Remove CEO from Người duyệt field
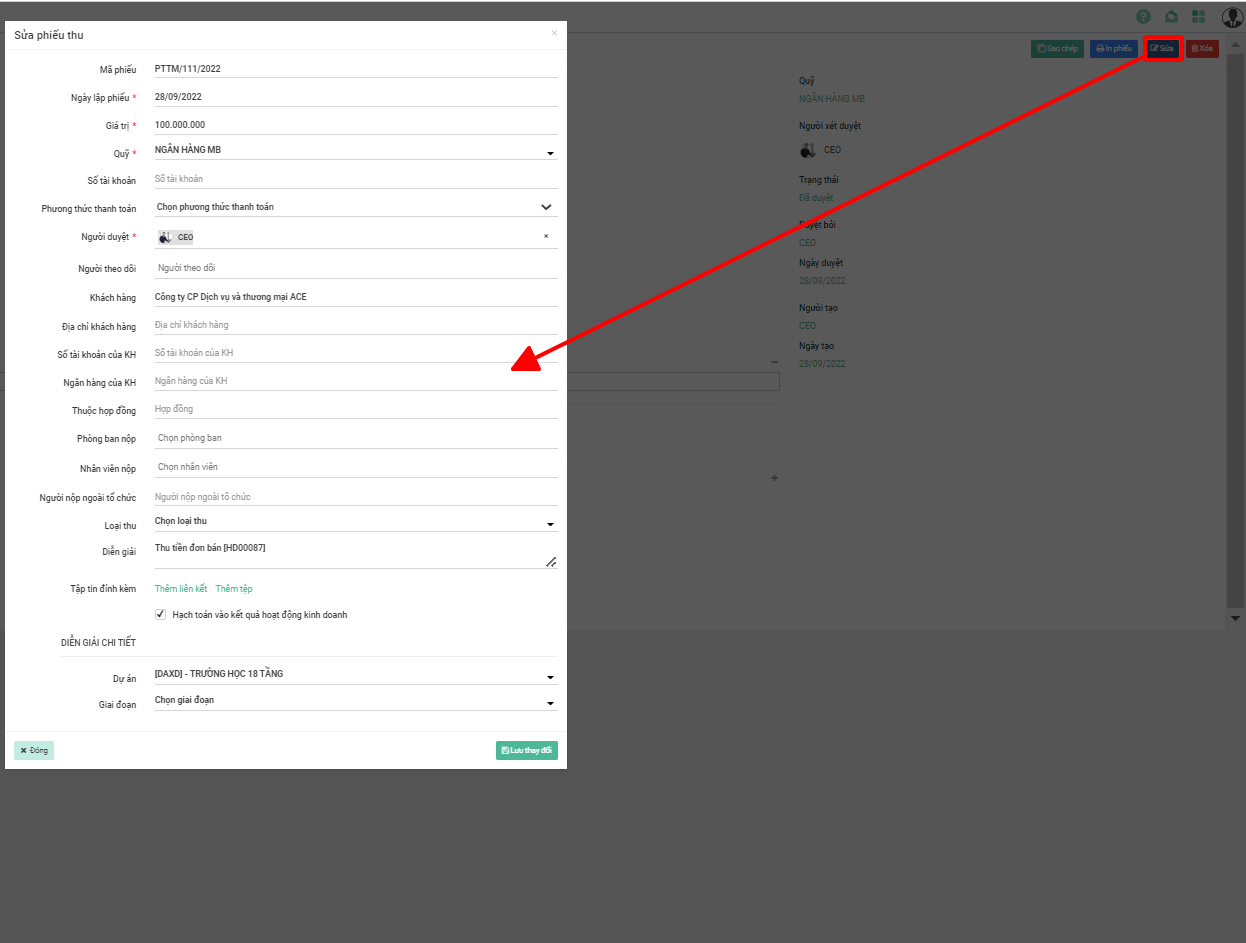This screenshot has width=1246, height=943. [x=546, y=237]
